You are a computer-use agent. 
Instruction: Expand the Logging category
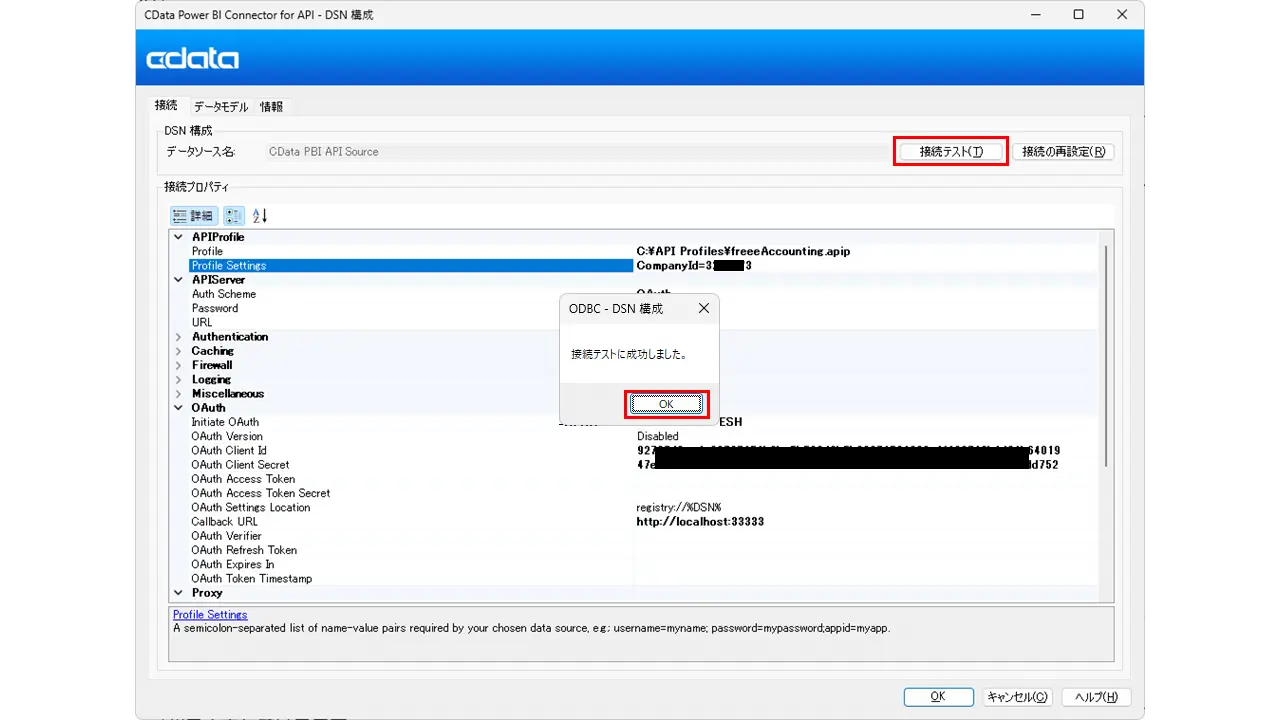(178, 379)
